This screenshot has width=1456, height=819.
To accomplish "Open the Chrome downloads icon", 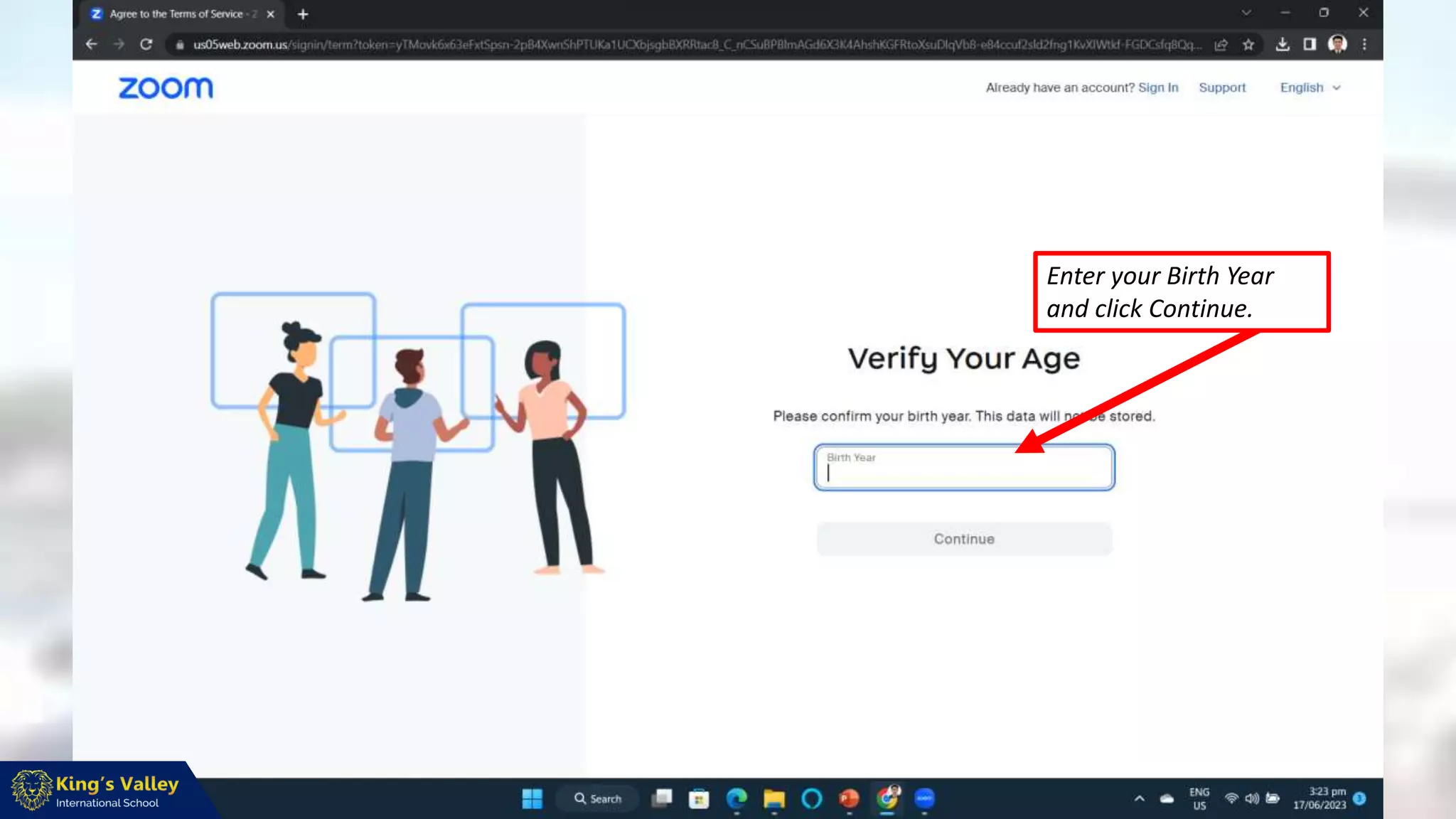I will pyautogui.click(x=1282, y=45).
